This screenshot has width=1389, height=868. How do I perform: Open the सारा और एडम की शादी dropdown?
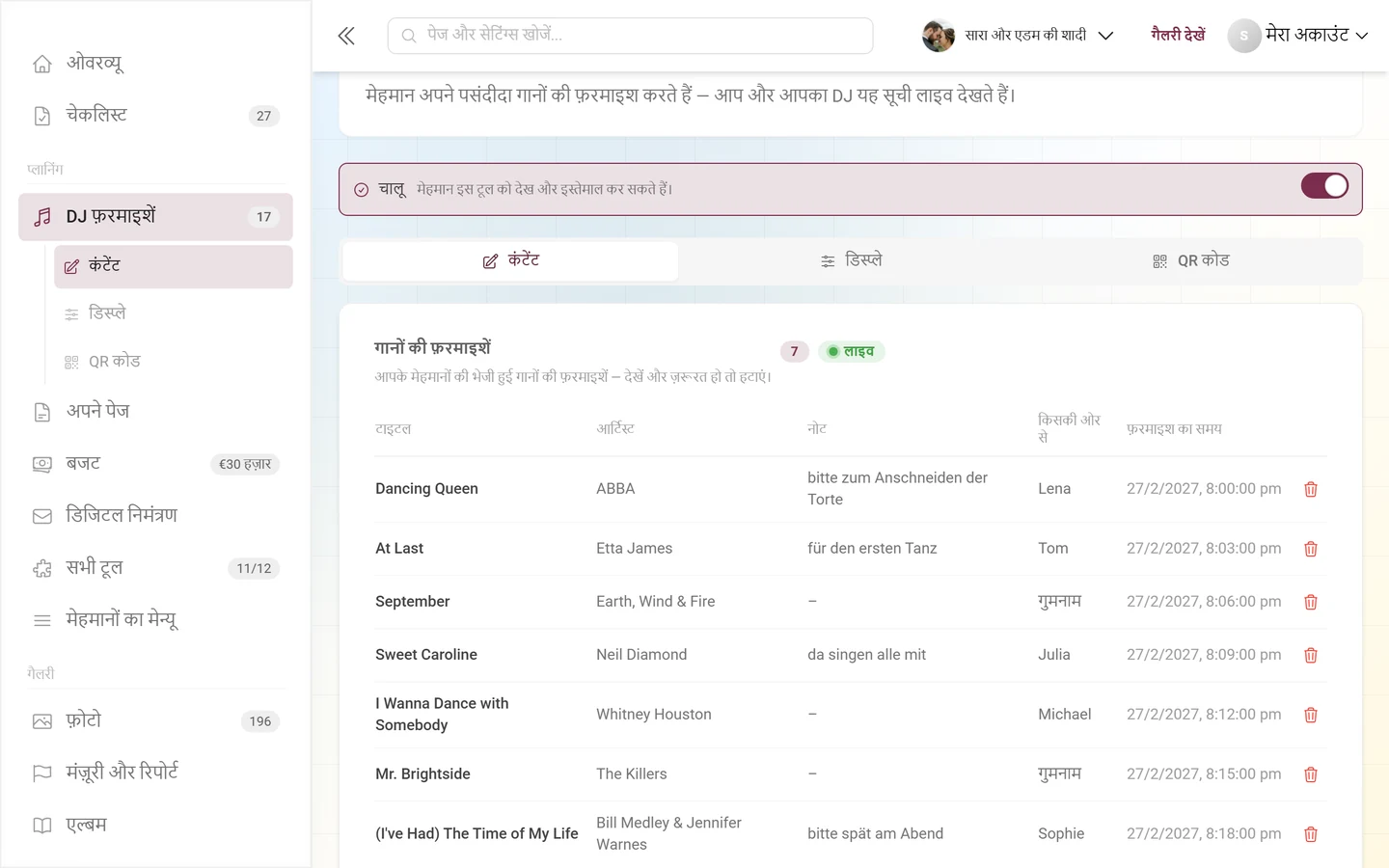point(1018,36)
